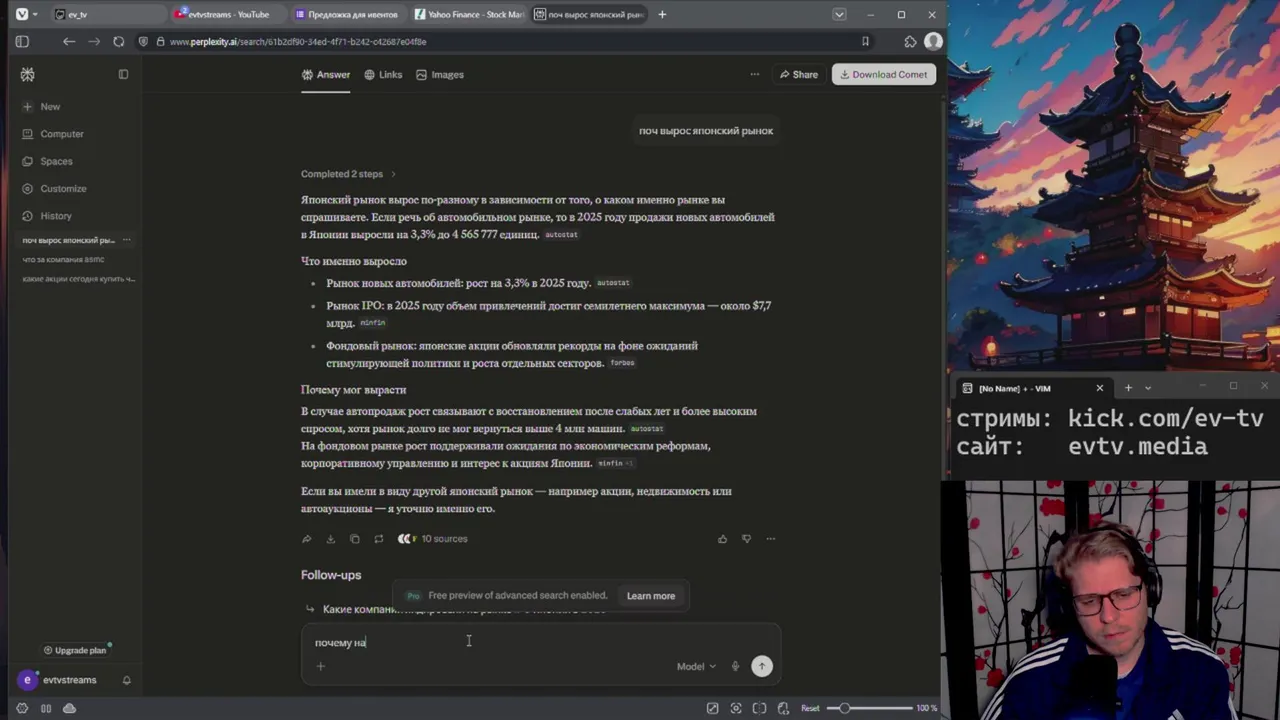Open the thread more options menu

pyautogui.click(x=755, y=74)
